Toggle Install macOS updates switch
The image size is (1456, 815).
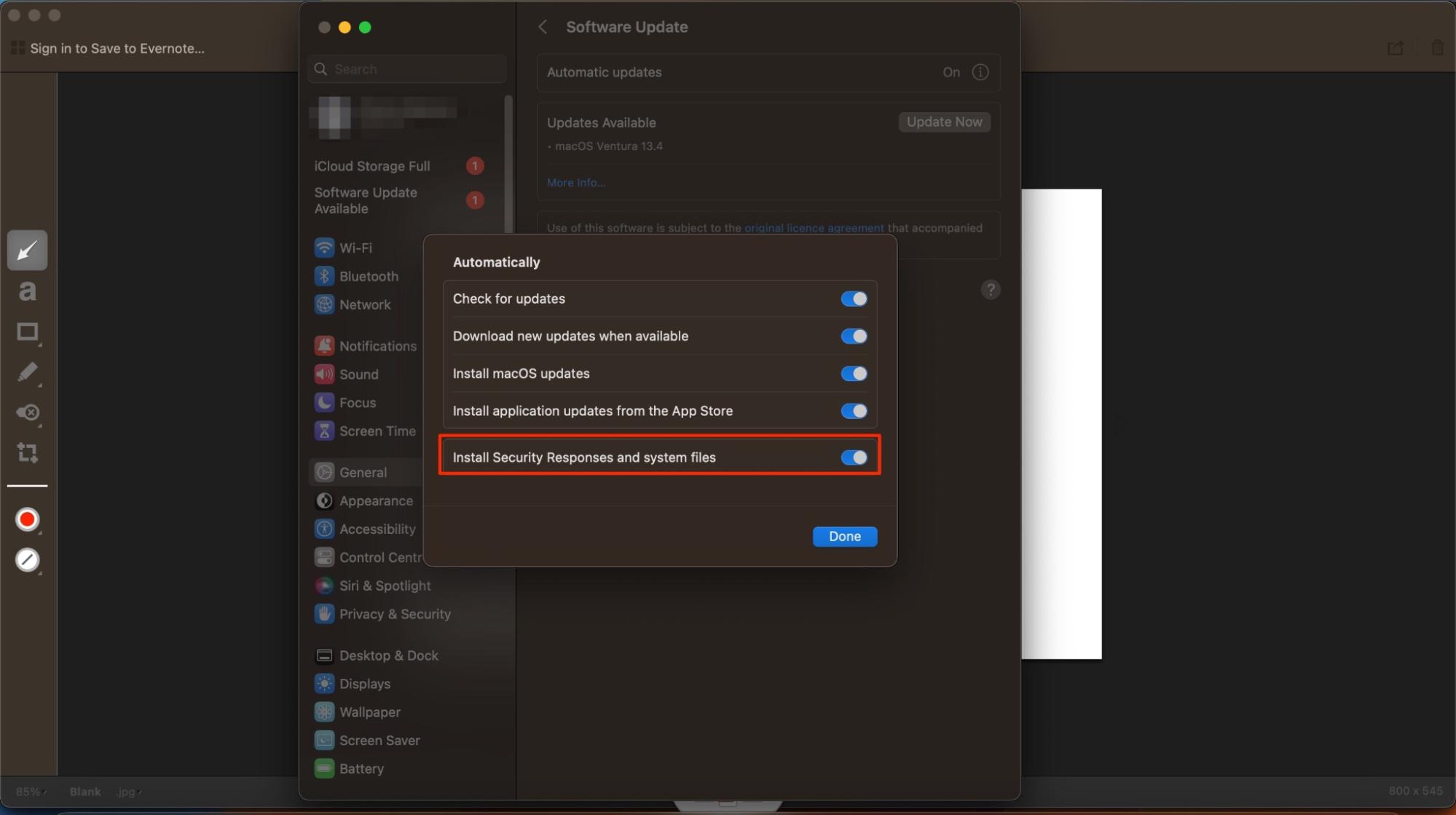click(x=854, y=374)
